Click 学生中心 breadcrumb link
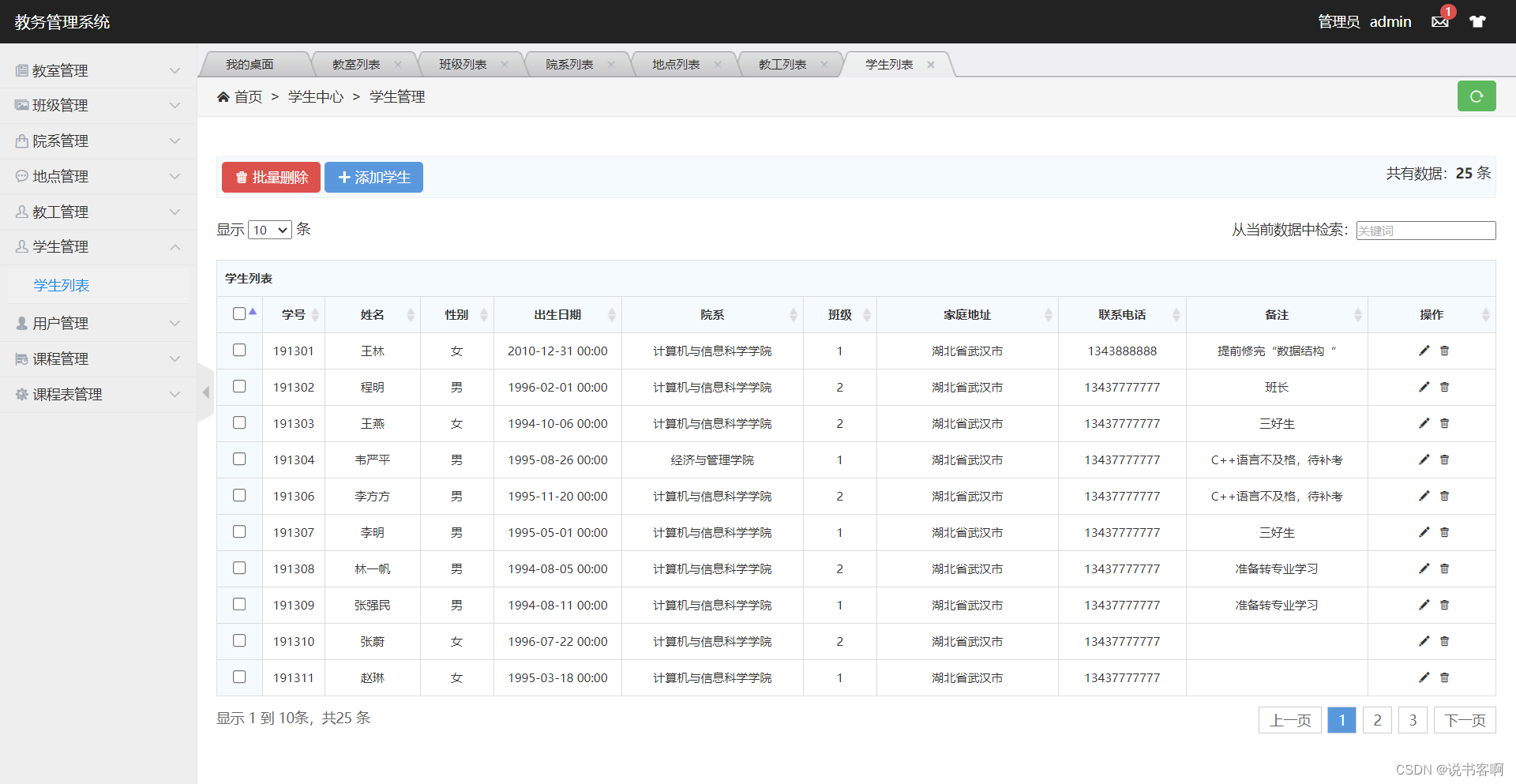The image size is (1516, 784). point(316,96)
